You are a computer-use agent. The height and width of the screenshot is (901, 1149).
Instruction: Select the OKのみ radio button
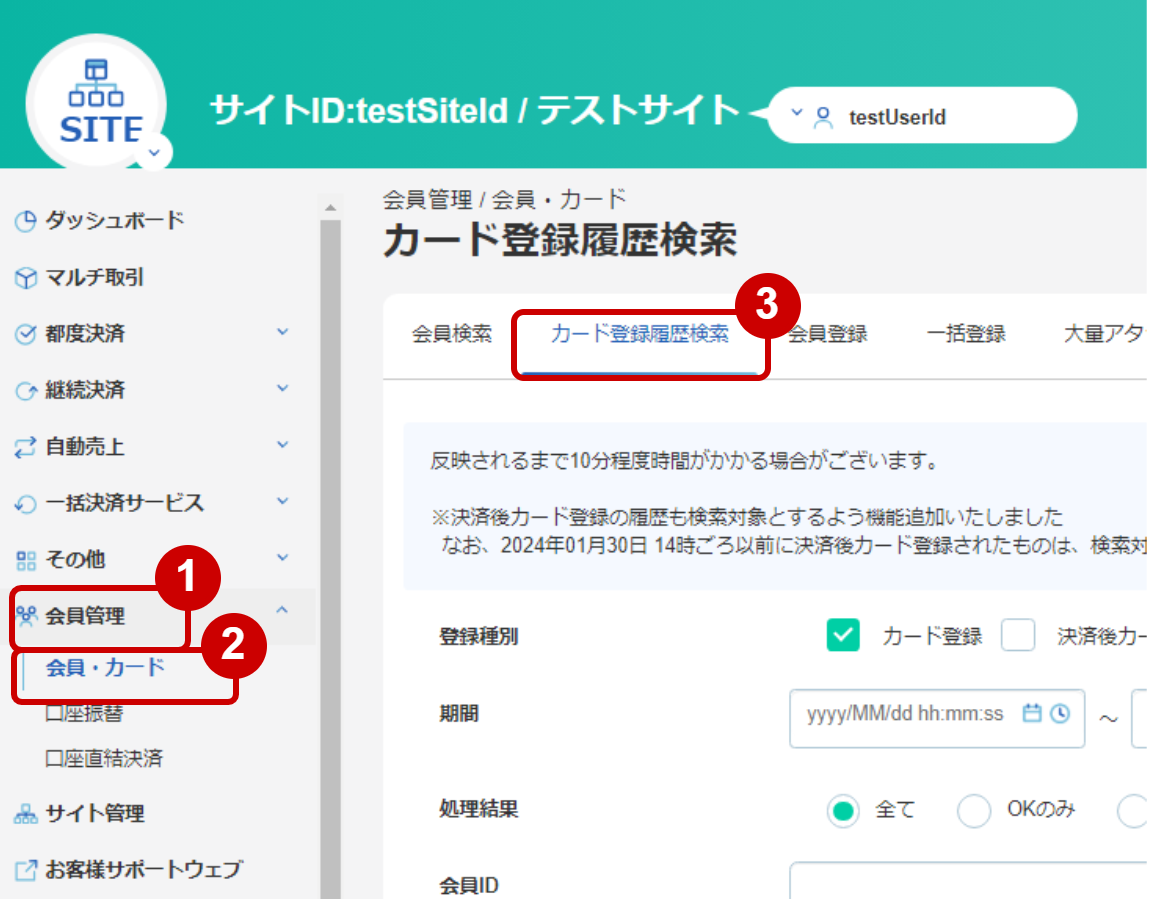tap(973, 811)
